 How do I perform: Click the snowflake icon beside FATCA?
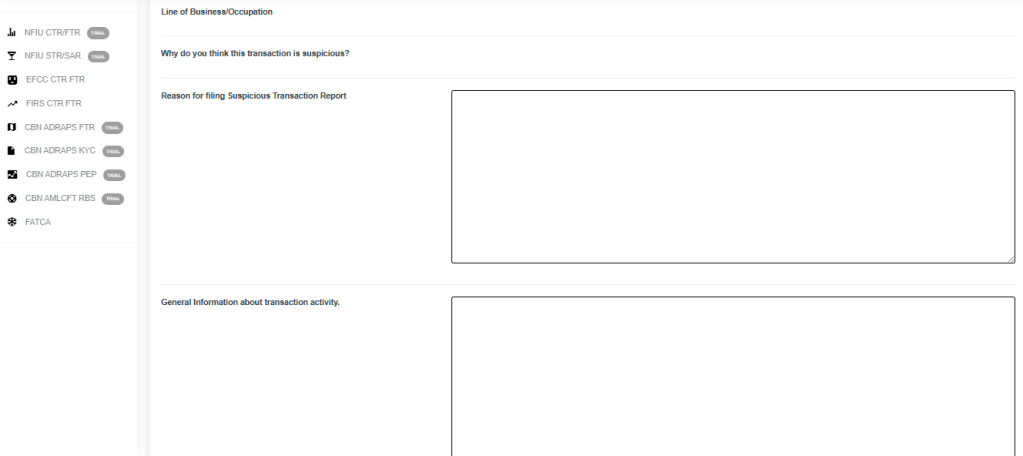(x=12, y=222)
